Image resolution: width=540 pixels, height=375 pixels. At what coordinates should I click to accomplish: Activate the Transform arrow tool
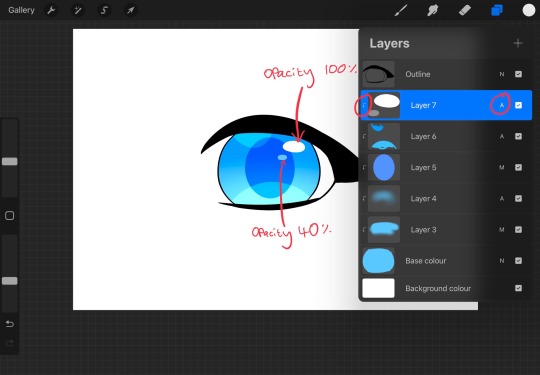point(130,10)
